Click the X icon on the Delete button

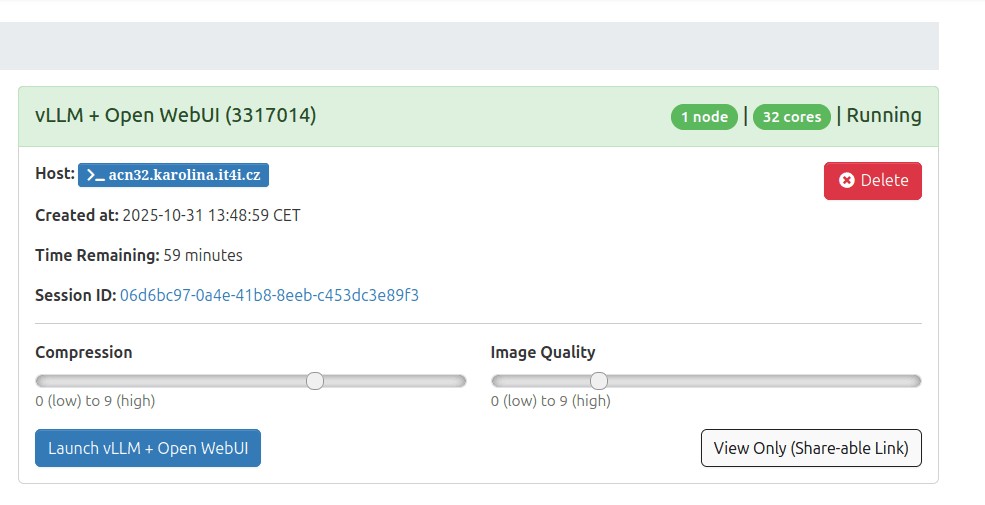pyautogui.click(x=847, y=181)
